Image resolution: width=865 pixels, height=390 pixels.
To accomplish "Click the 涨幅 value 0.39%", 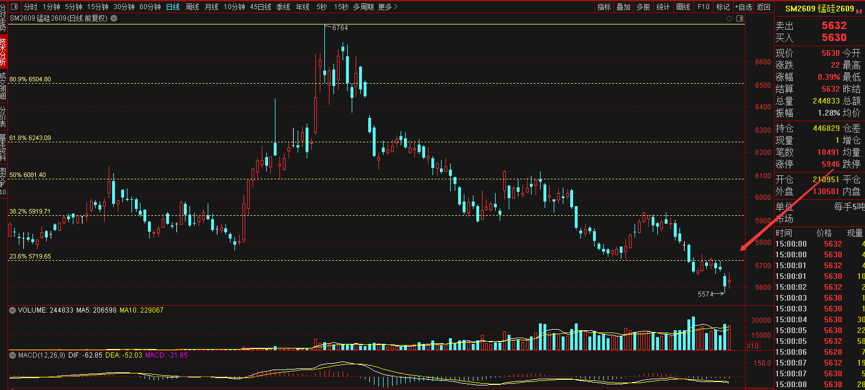I will (x=829, y=77).
